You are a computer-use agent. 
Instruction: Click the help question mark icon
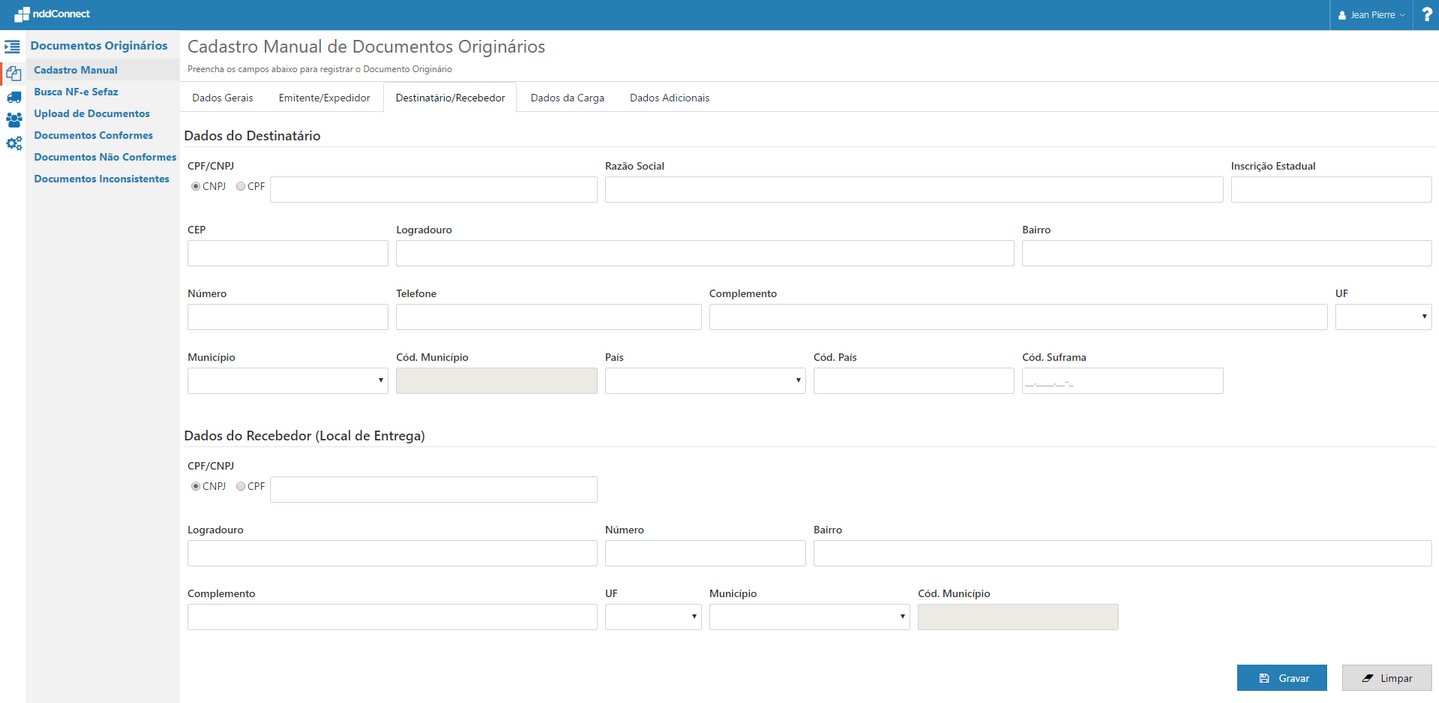[x=1427, y=15]
